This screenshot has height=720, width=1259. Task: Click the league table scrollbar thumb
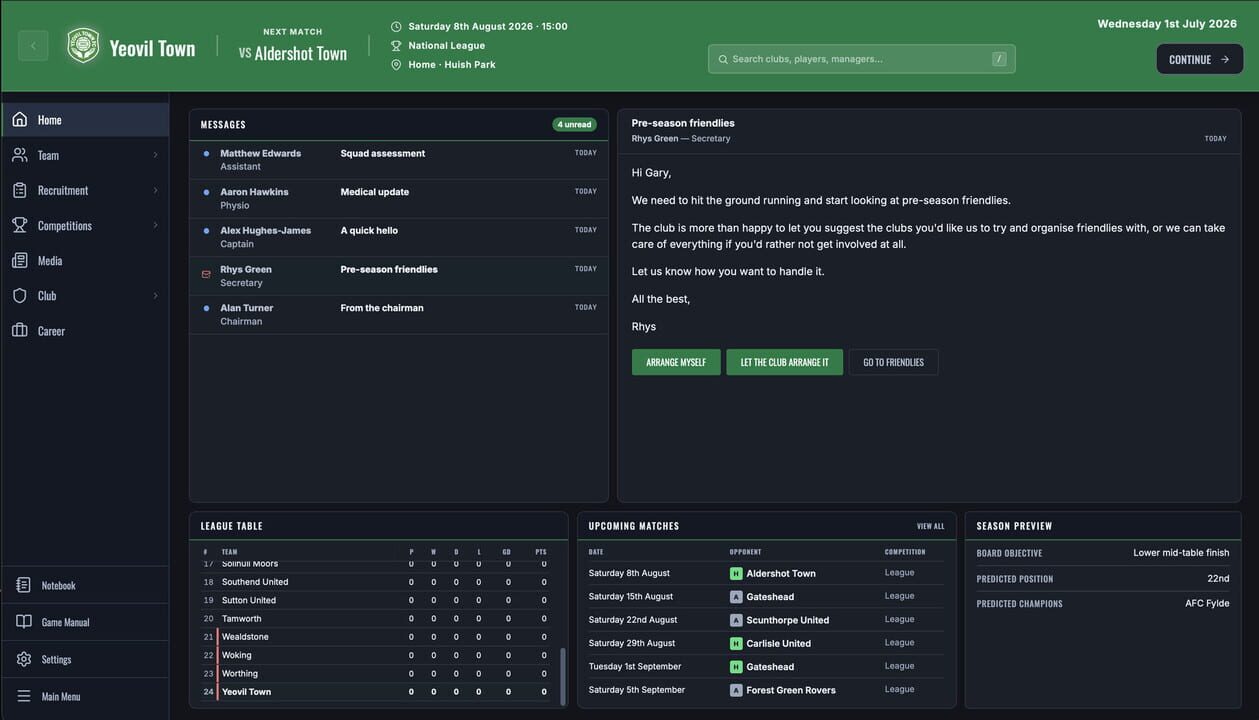pyautogui.click(x=562, y=677)
